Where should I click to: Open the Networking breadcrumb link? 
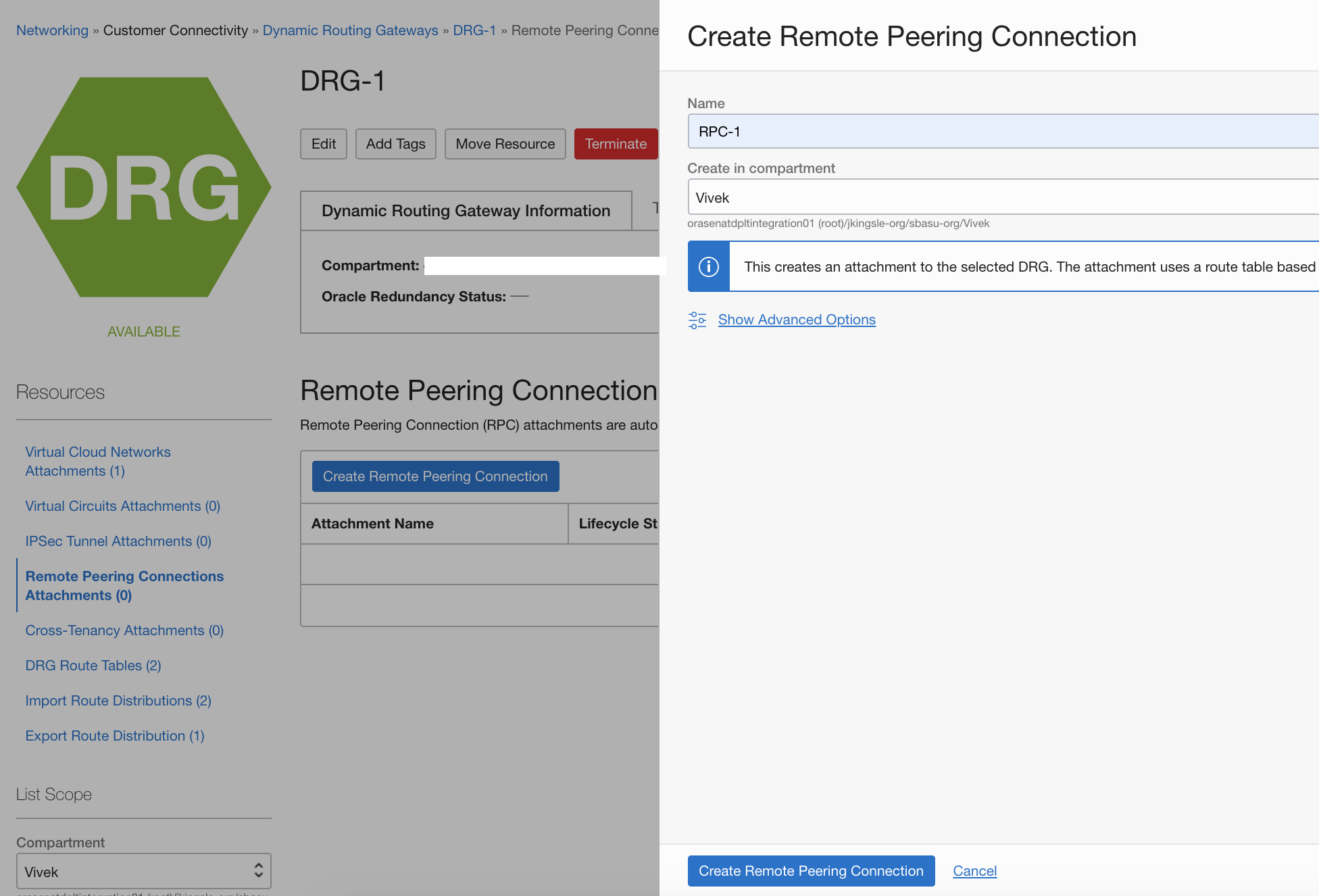pyautogui.click(x=52, y=30)
